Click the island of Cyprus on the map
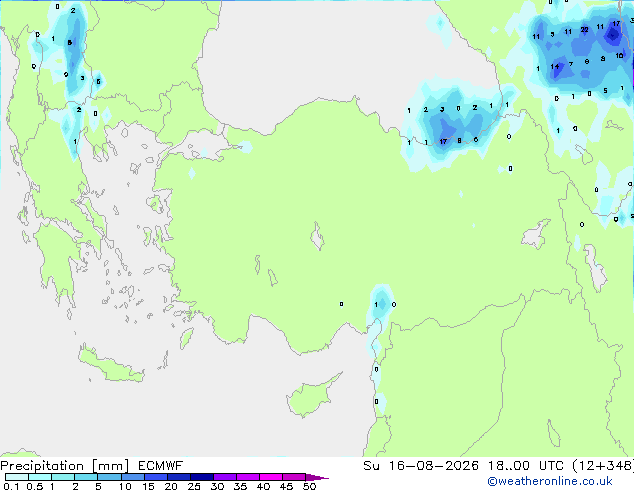The image size is (634, 490). coord(311,395)
